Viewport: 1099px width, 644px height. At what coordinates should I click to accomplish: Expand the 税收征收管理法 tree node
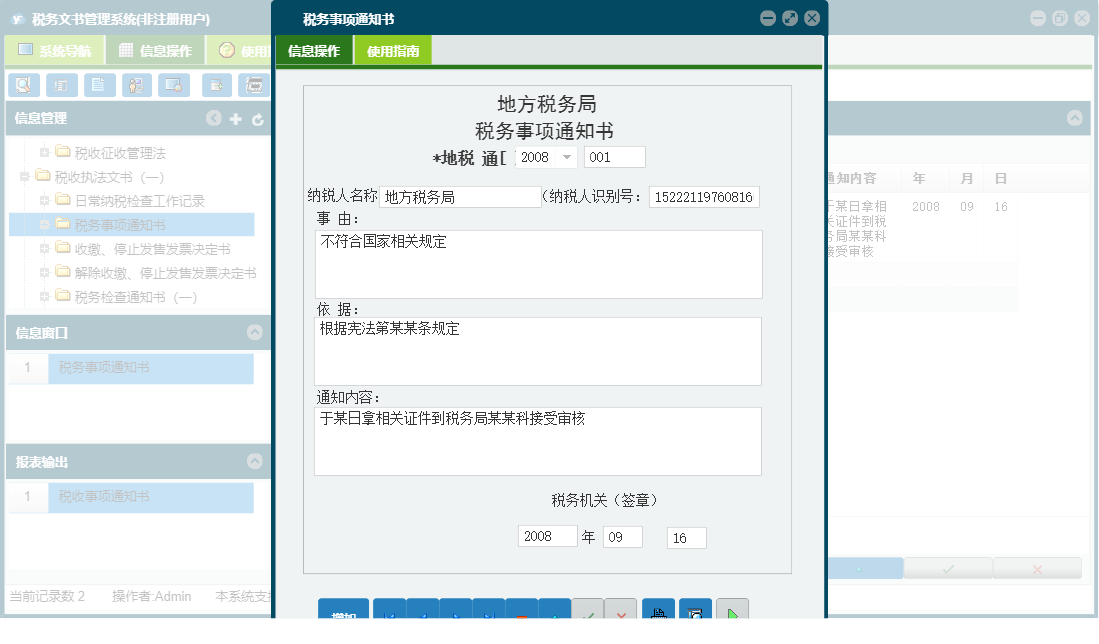44,153
